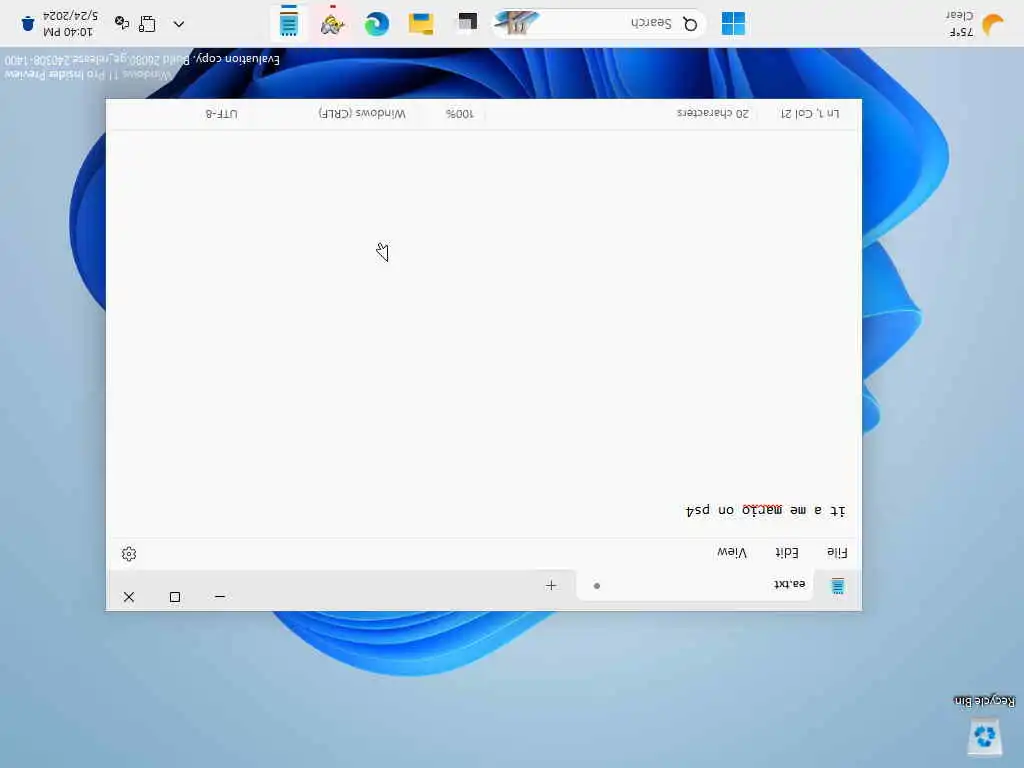Click the taskbar Search box
The width and height of the screenshot is (1024, 768).
(599, 24)
